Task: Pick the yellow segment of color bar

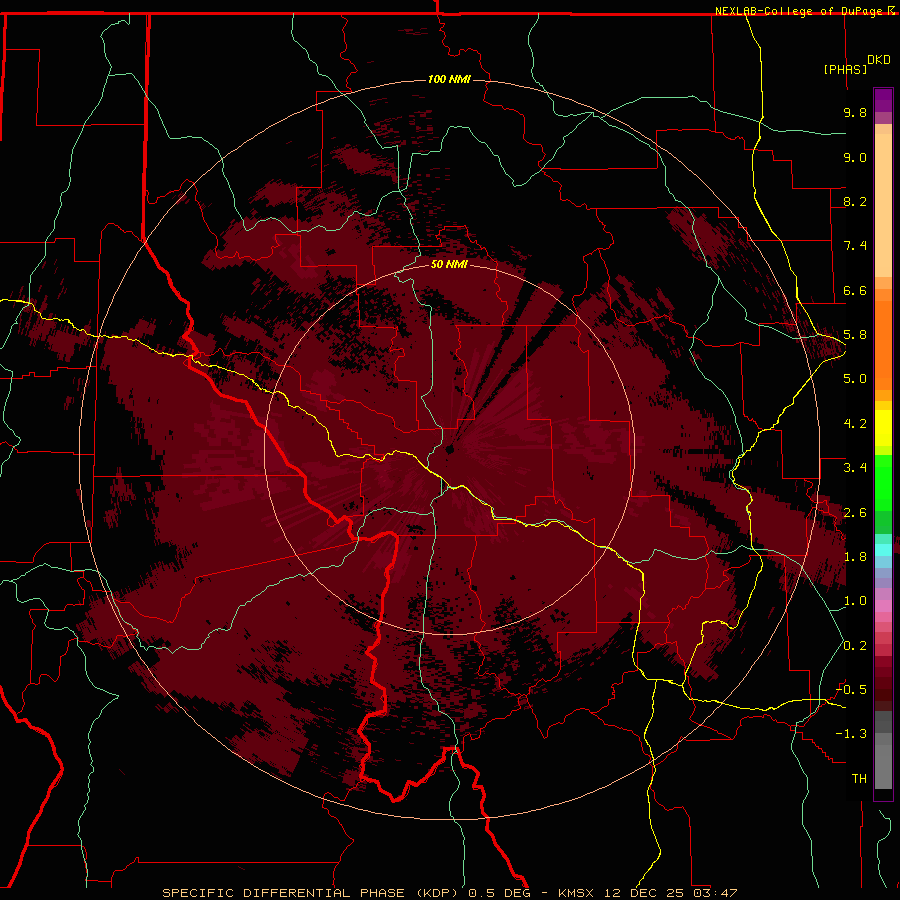Action: [x=883, y=428]
